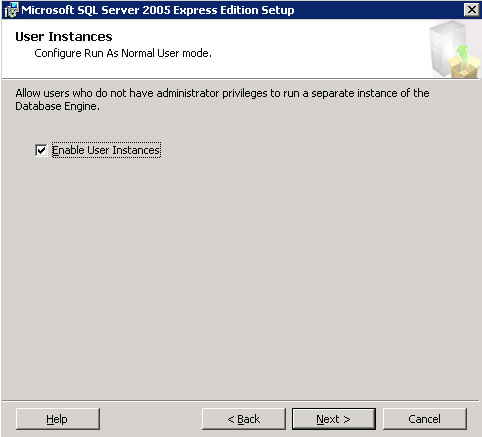Click the server tower graphic in header
The width and height of the screenshot is (482, 437).
[x=448, y=48]
